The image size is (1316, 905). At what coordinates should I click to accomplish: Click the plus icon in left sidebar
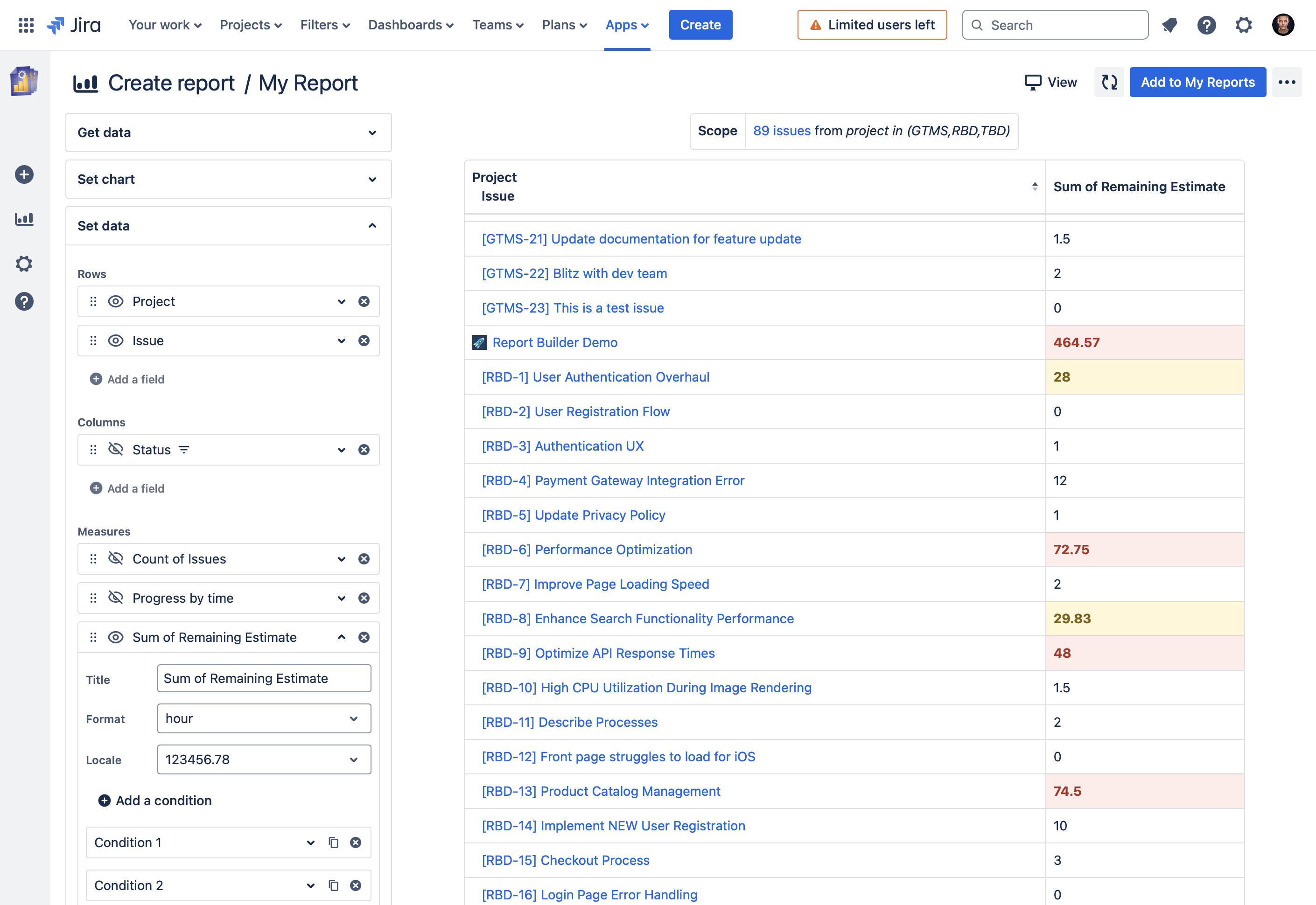24,174
